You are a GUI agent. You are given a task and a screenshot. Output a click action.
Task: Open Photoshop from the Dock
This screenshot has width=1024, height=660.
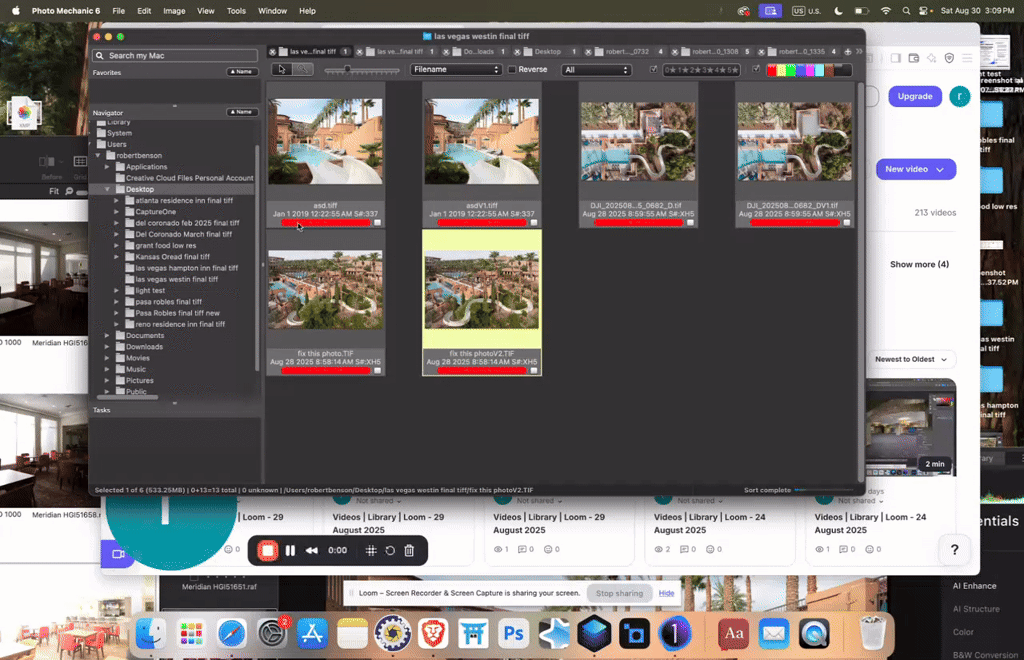point(513,633)
